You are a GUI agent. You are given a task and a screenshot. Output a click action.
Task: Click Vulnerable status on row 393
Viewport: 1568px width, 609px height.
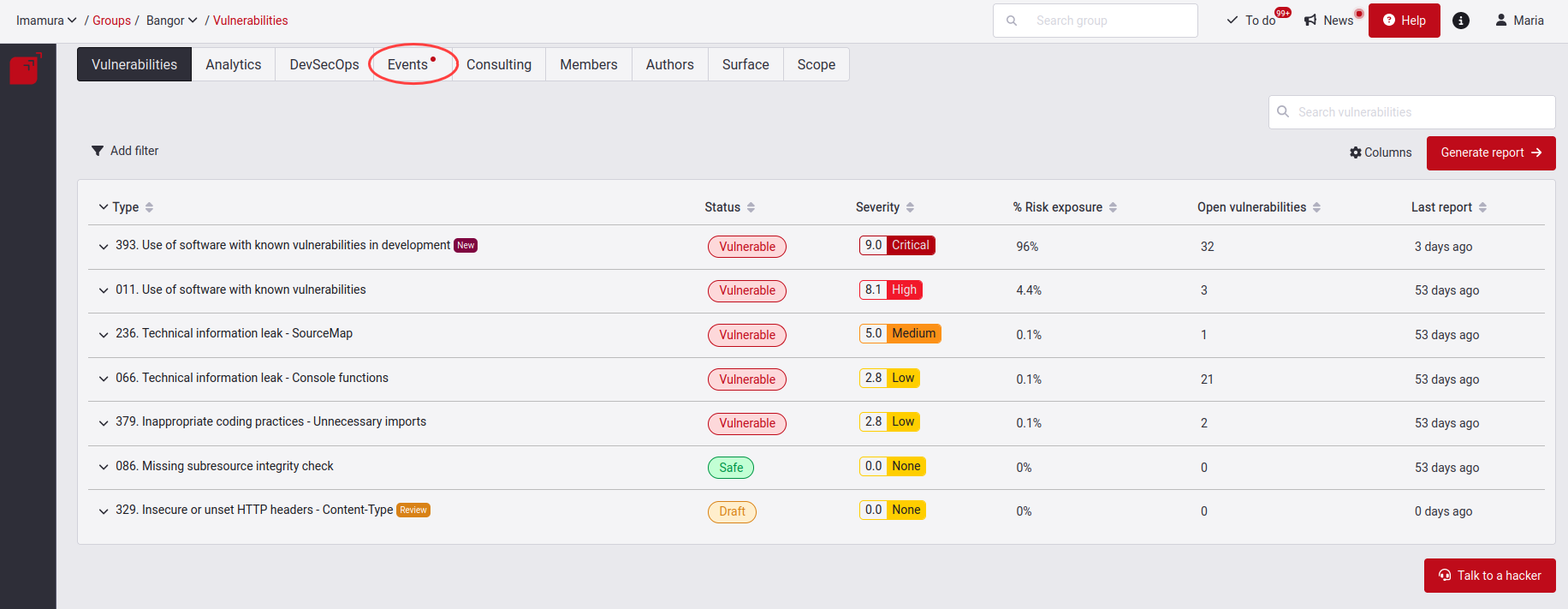pos(747,247)
